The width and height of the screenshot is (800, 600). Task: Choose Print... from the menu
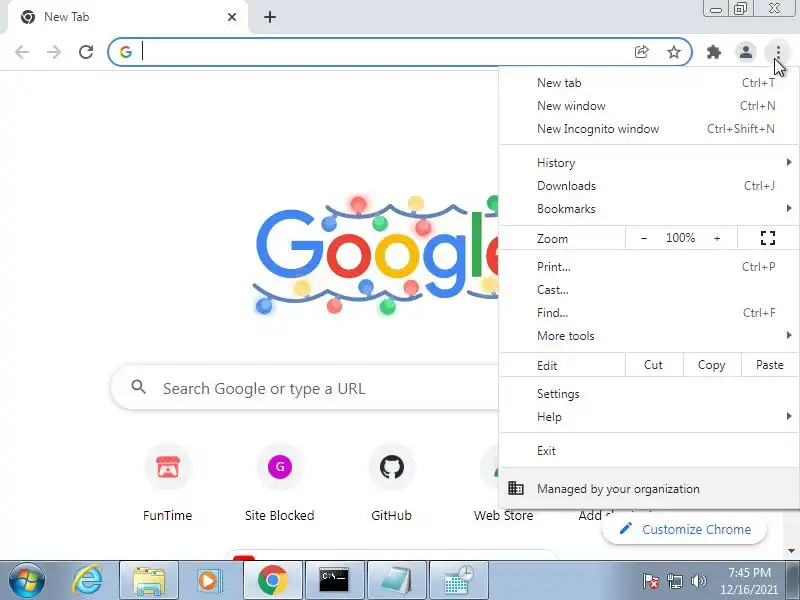pyautogui.click(x=649, y=267)
